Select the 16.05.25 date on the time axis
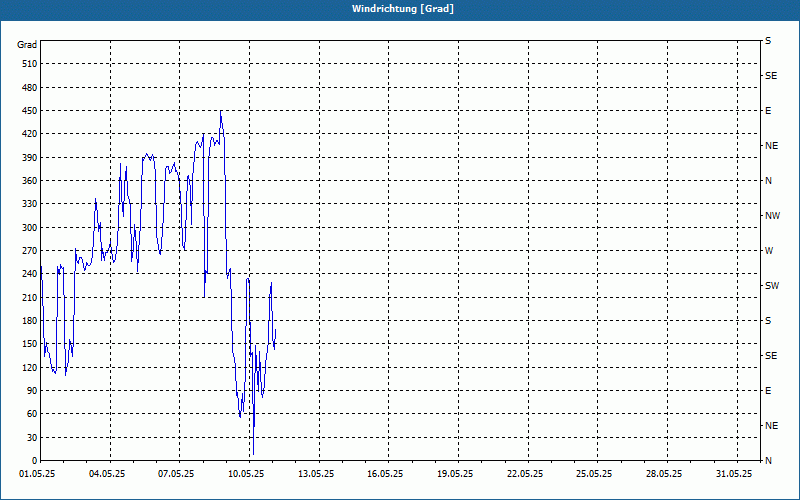Screen dimensions: 800x500 pyautogui.click(x=385, y=474)
